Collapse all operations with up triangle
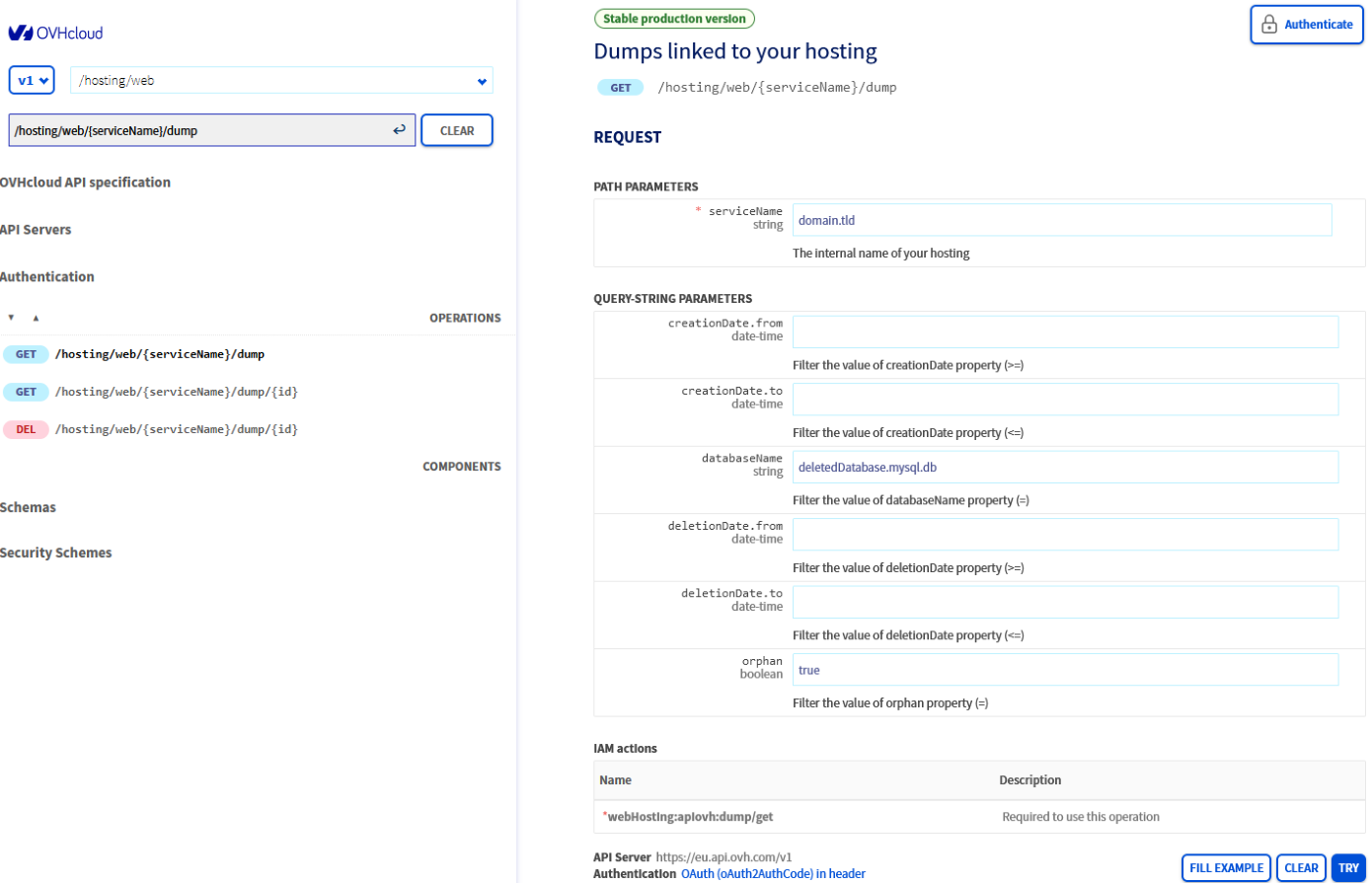Image resolution: width=1372 pixels, height=883 pixels. [x=36, y=318]
